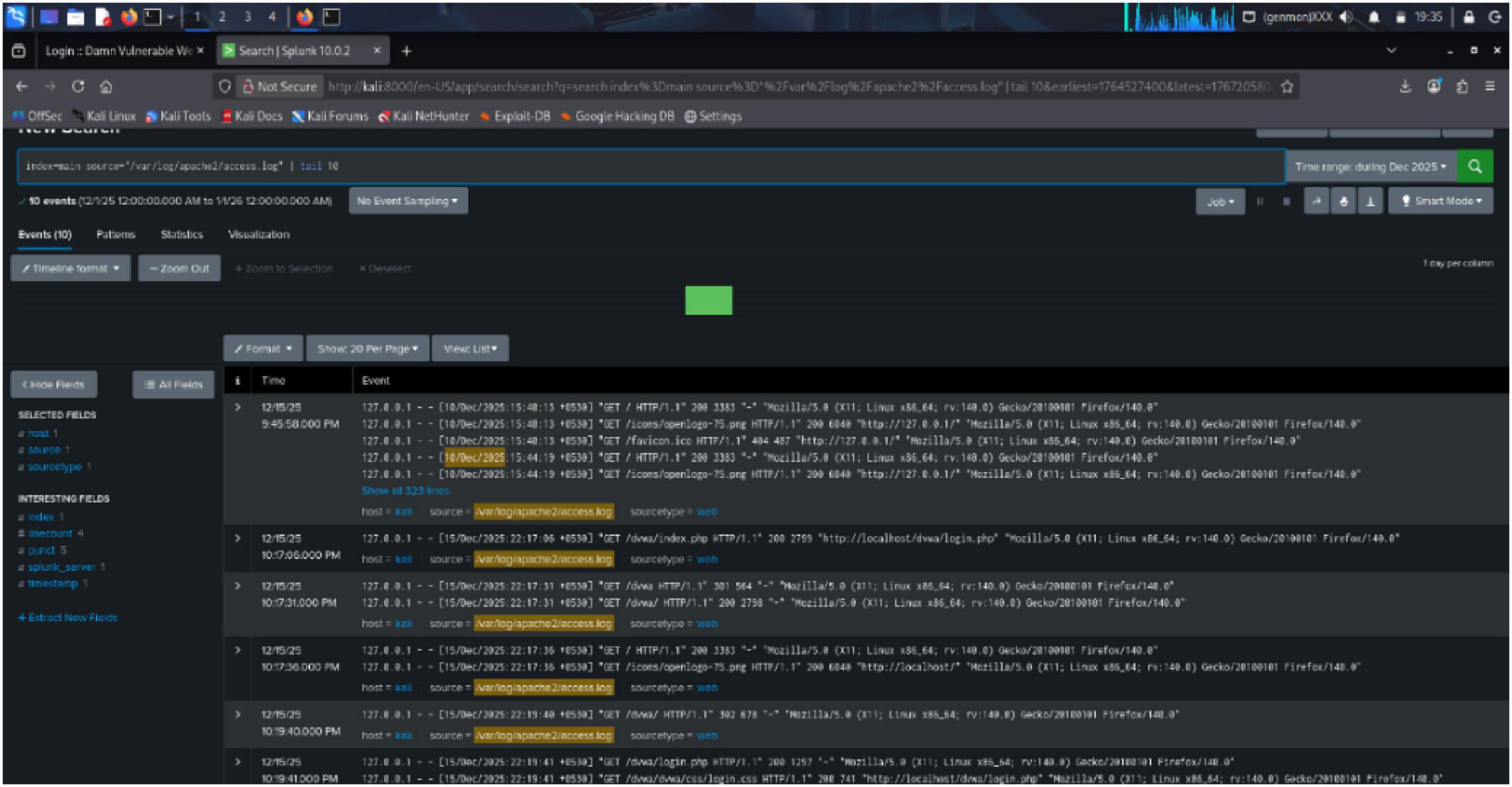Open the Timeline format dropdown
The image size is (1512, 787).
(71, 268)
